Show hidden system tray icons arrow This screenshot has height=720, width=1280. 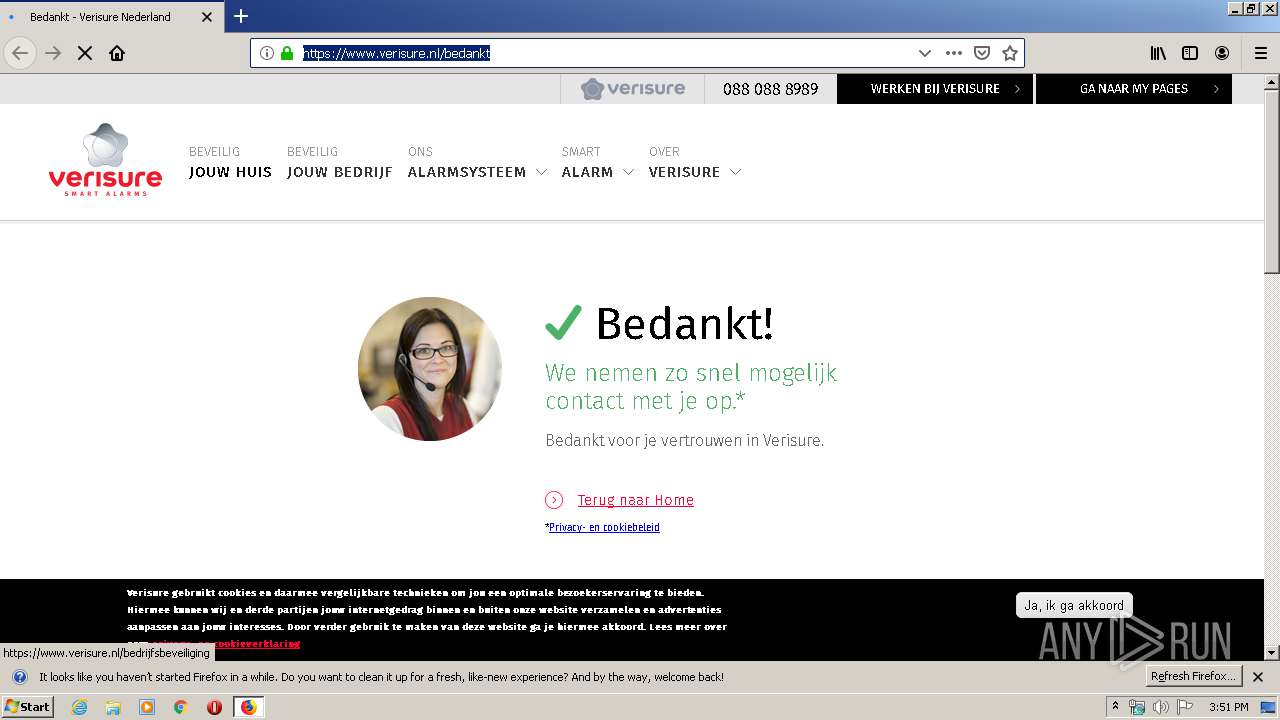[x=1115, y=707]
